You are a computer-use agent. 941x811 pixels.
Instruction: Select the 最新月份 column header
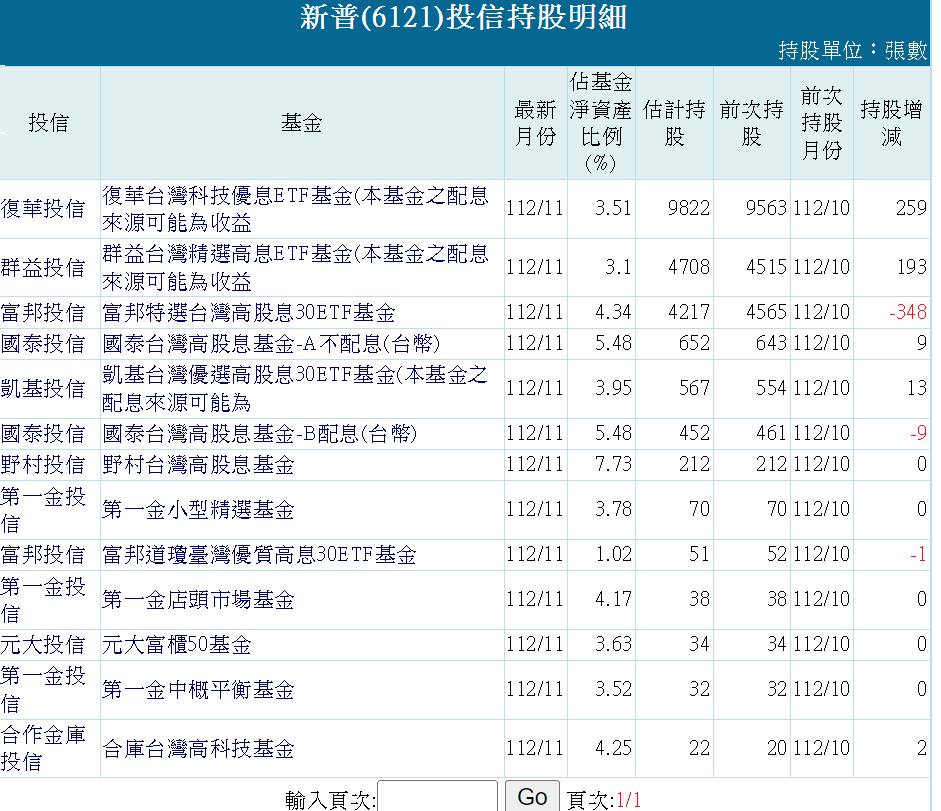click(x=535, y=123)
